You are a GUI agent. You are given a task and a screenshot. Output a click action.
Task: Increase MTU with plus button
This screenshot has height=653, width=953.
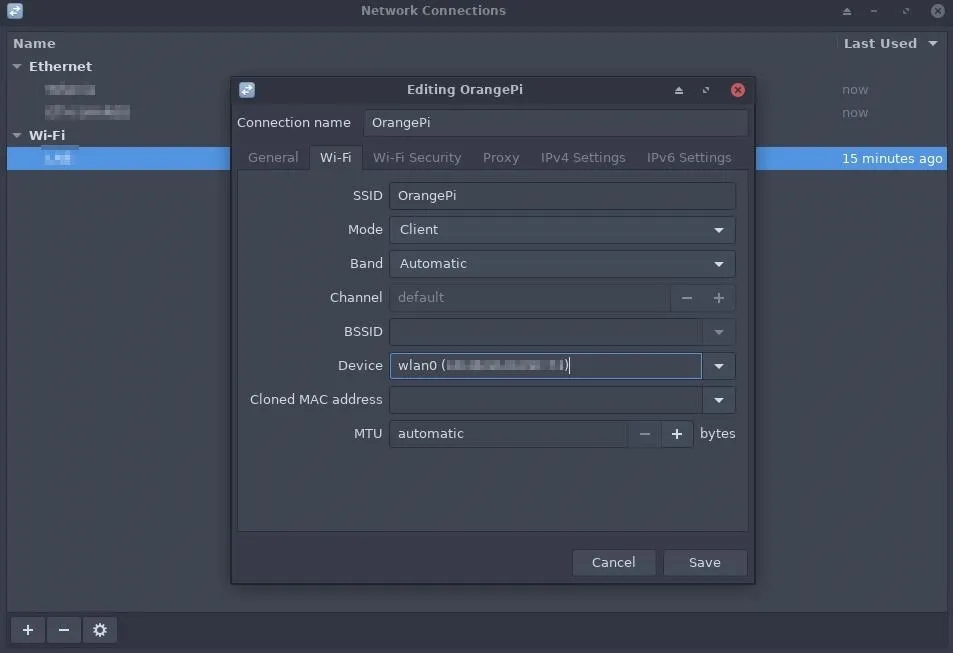tap(676, 434)
